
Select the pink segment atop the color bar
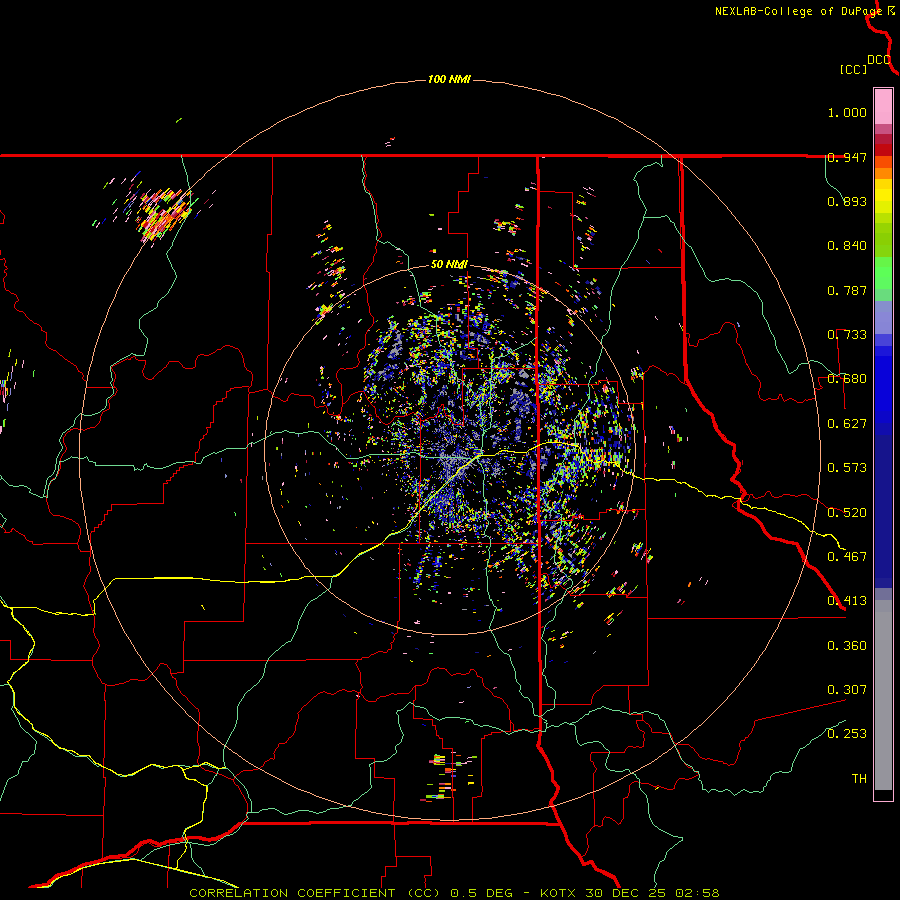(883, 107)
